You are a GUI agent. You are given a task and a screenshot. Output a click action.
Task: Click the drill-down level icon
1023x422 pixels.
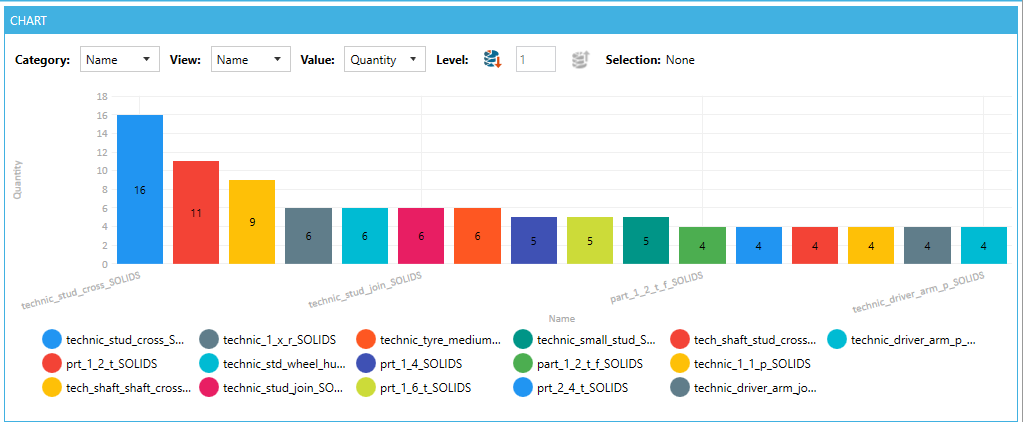click(x=491, y=60)
